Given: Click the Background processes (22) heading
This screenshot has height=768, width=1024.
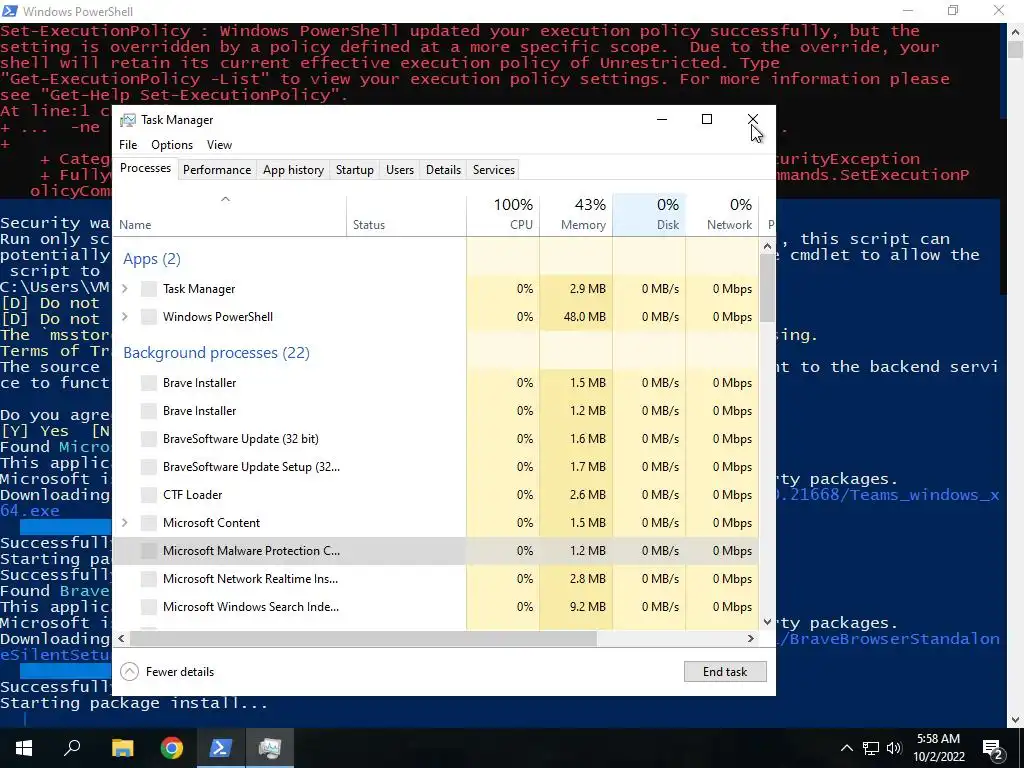Looking at the screenshot, I should coord(216,353).
